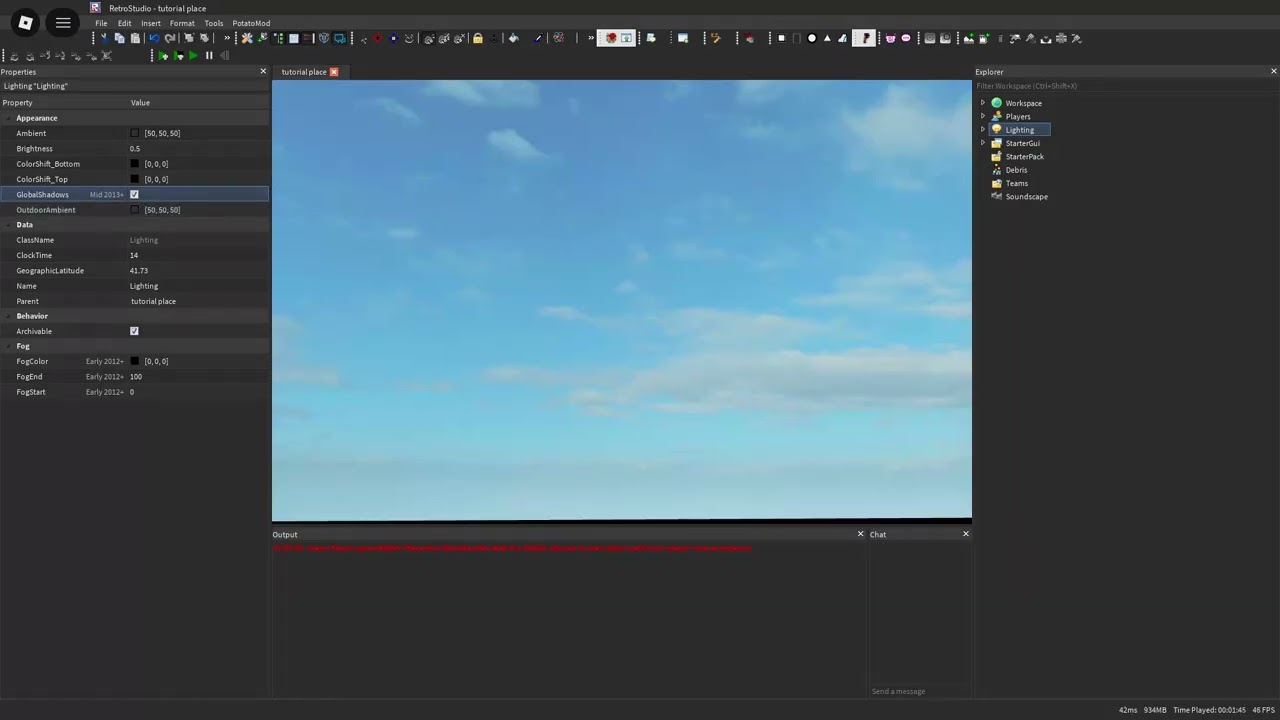
Task: Click the Filter Workspace search field
Action: (1127, 86)
